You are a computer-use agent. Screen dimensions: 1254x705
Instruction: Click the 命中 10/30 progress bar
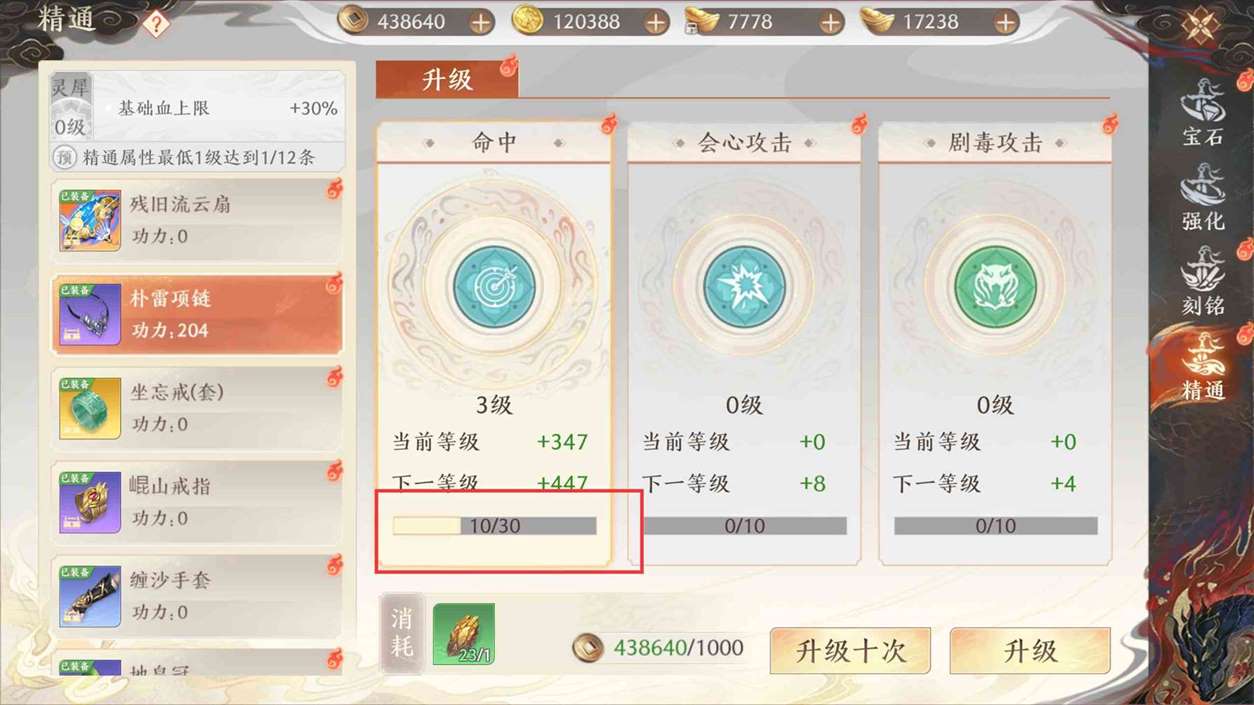click(494, 526)
